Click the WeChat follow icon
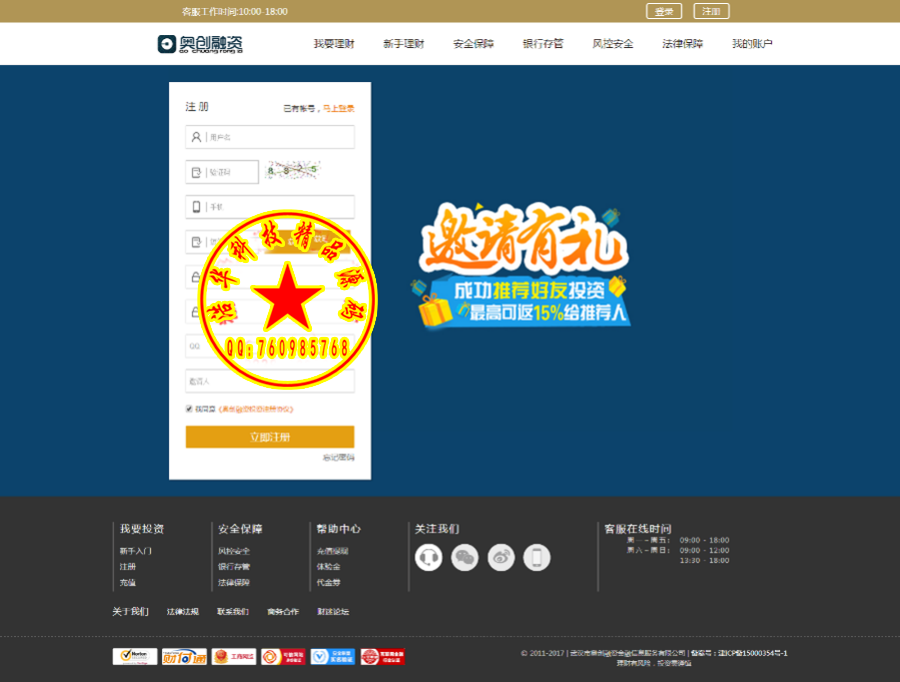The height and width of the screenshot is (682, 900). [x=464, y=557]
